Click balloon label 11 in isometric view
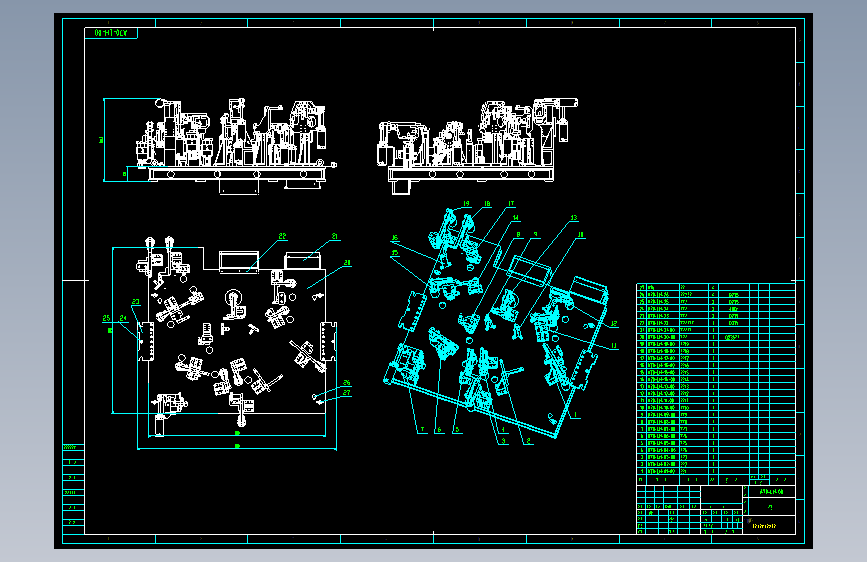Viewport: 867px width, 562px height. point(614,346)
